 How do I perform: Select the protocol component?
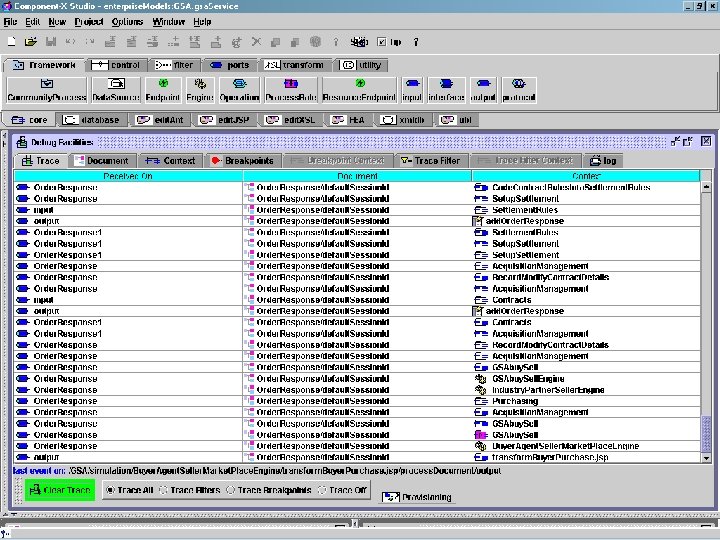pyautogui.click(x=518, y=90)
